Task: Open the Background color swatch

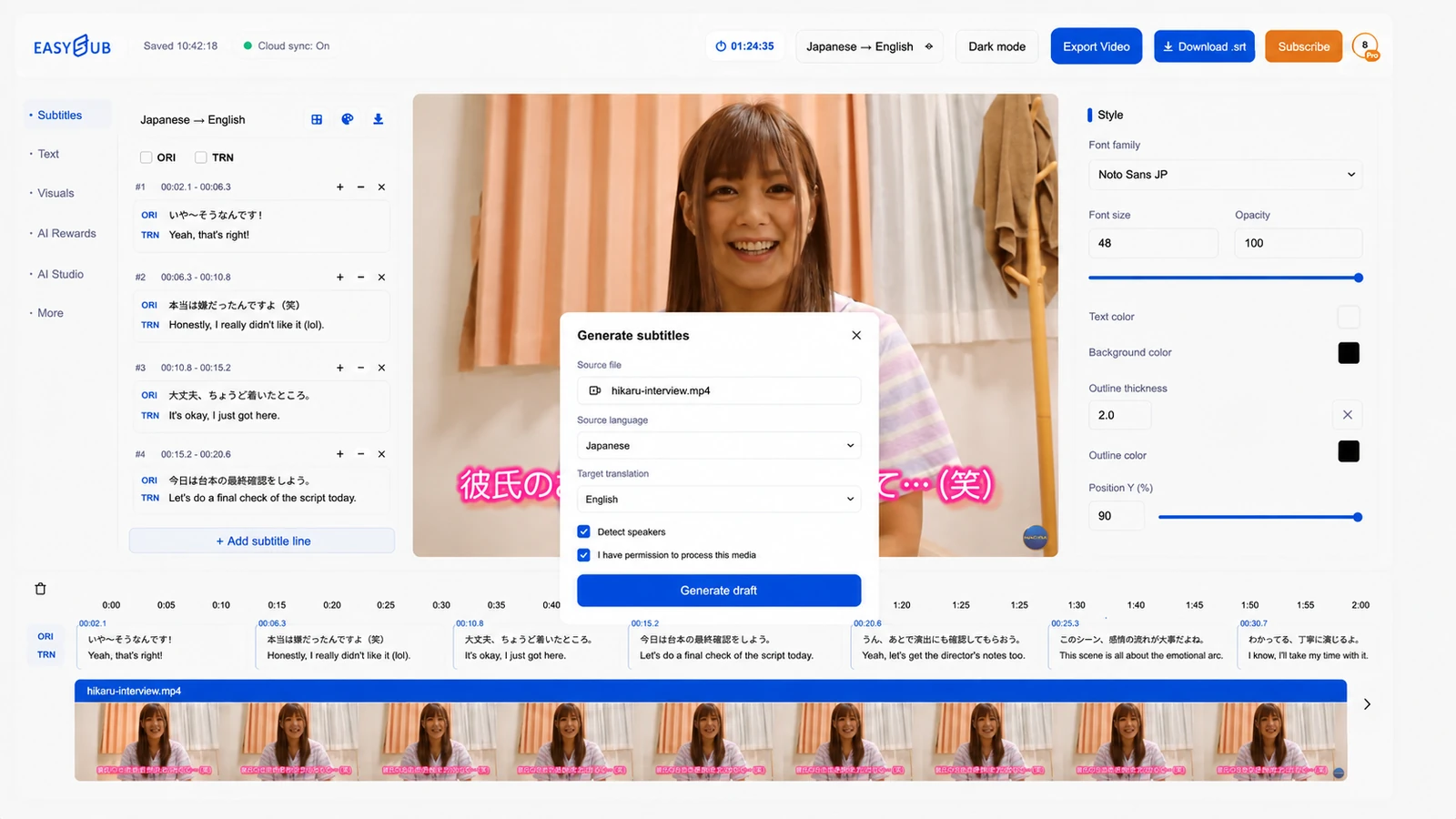Action: [1349, 353]
